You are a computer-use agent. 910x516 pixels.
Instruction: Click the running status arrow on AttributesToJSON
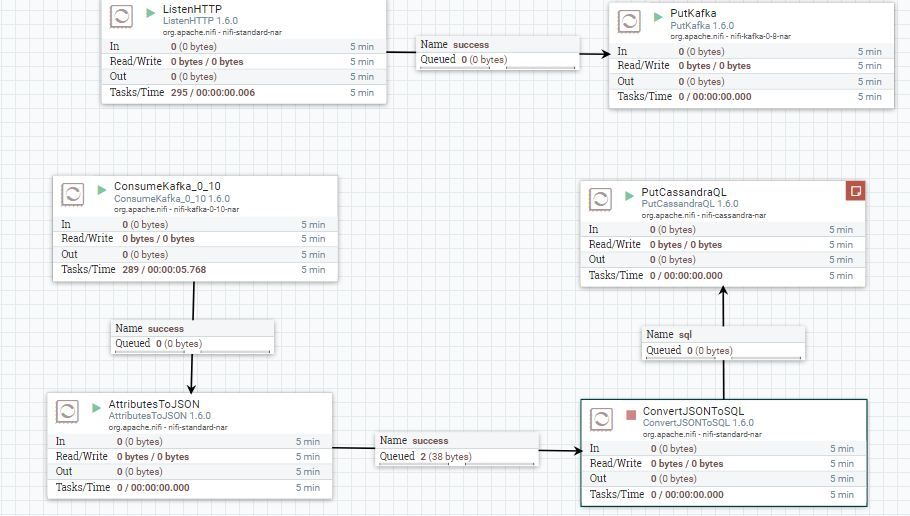pyautogui.click(x=96, y=407)
